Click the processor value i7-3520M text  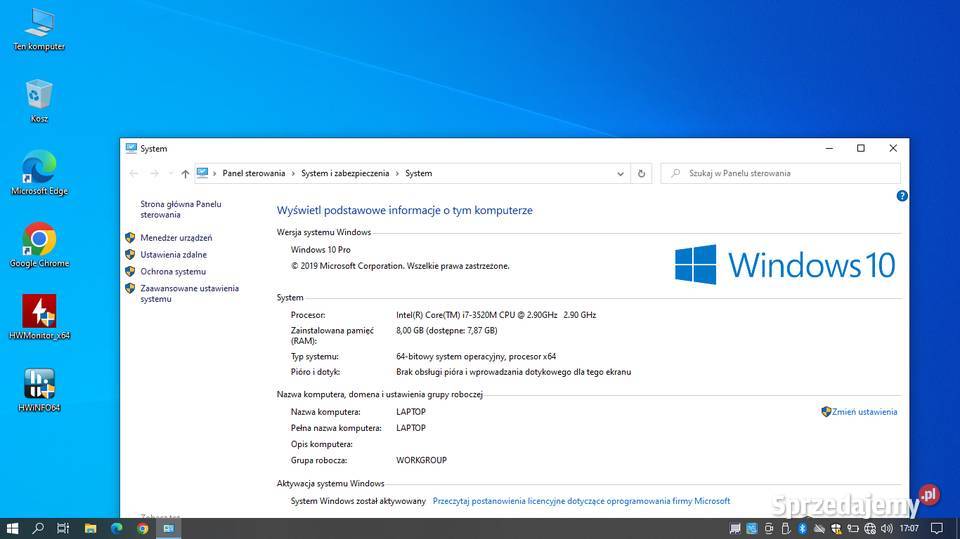[x=496, y=315]
